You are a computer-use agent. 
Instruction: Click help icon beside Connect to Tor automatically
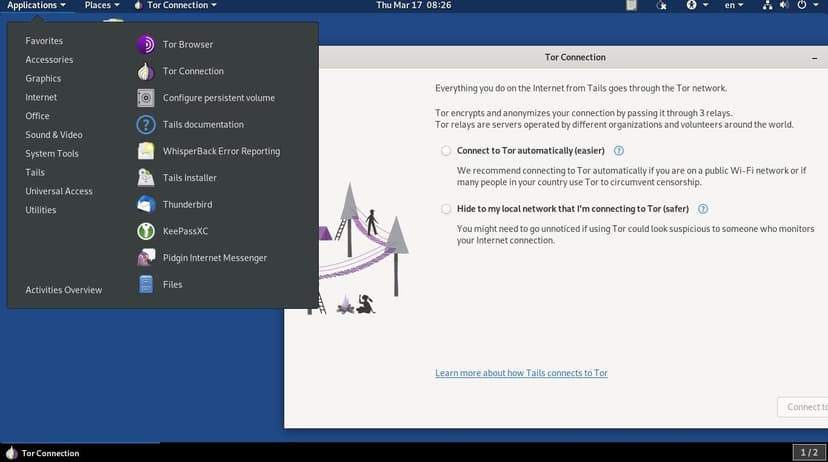tap(618, 151)
